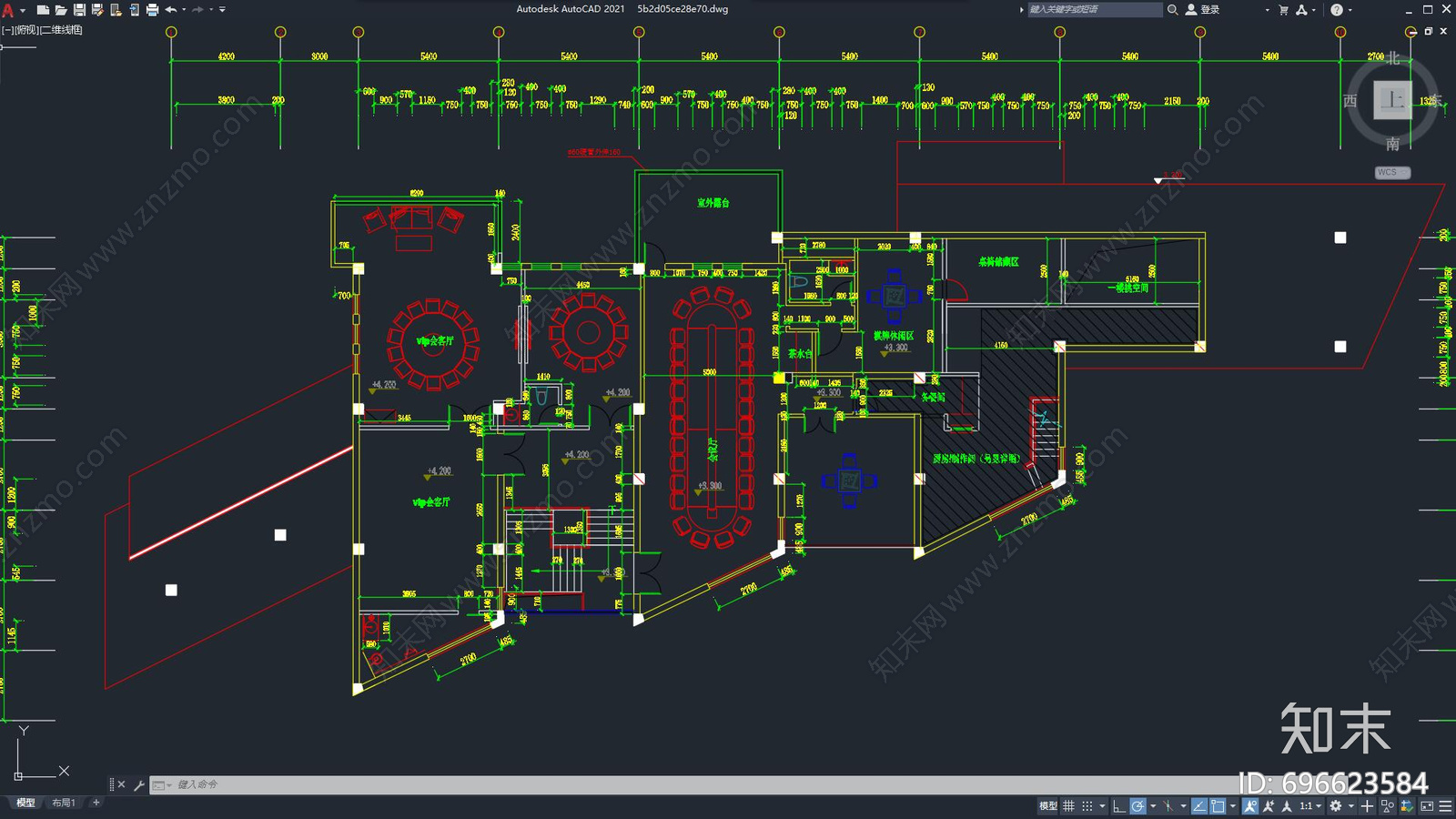Switch to the 布局1 layout tab

coord(63,803)
